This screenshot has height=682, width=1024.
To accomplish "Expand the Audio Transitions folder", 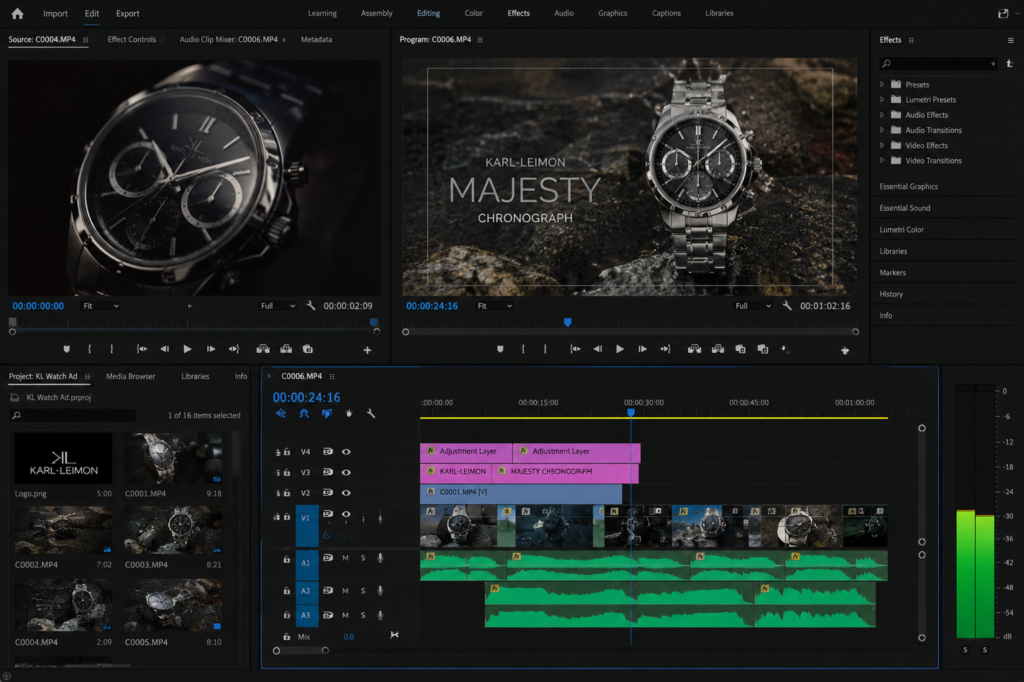I will 882,130.
